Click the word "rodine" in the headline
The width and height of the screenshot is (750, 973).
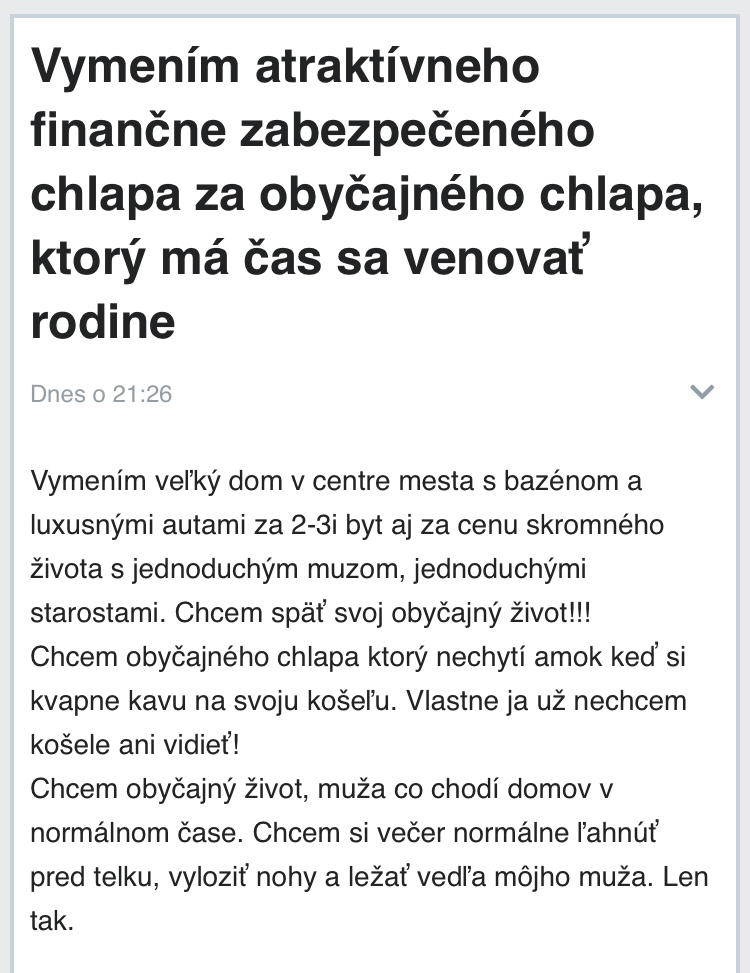click(x=103, y=322)
